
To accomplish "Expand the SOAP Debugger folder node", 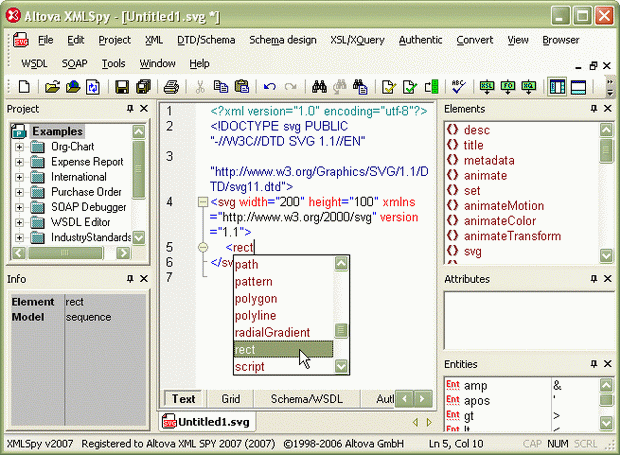I will point(20,207).
